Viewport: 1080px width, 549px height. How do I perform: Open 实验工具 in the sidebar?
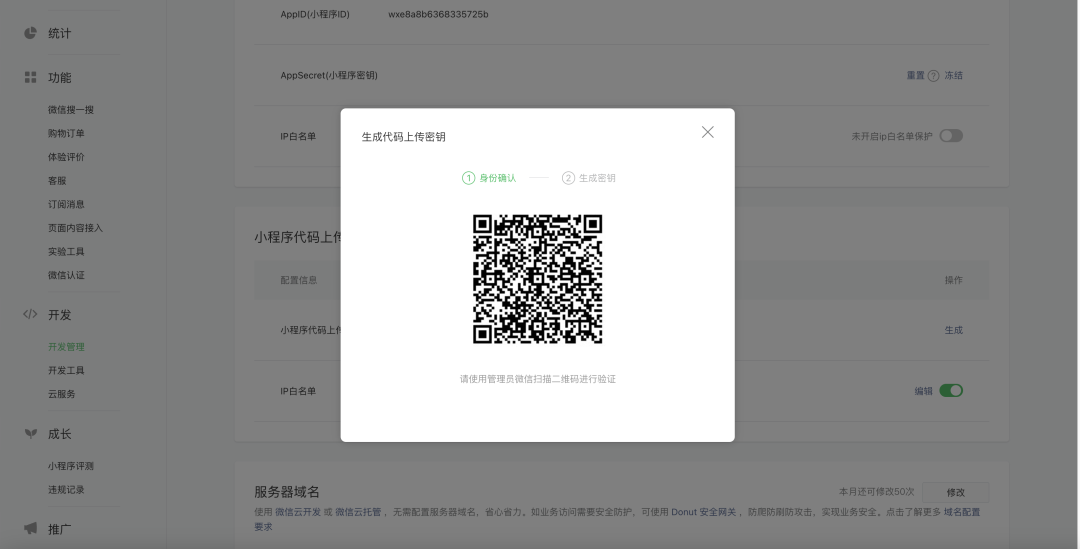coord(66,251)
